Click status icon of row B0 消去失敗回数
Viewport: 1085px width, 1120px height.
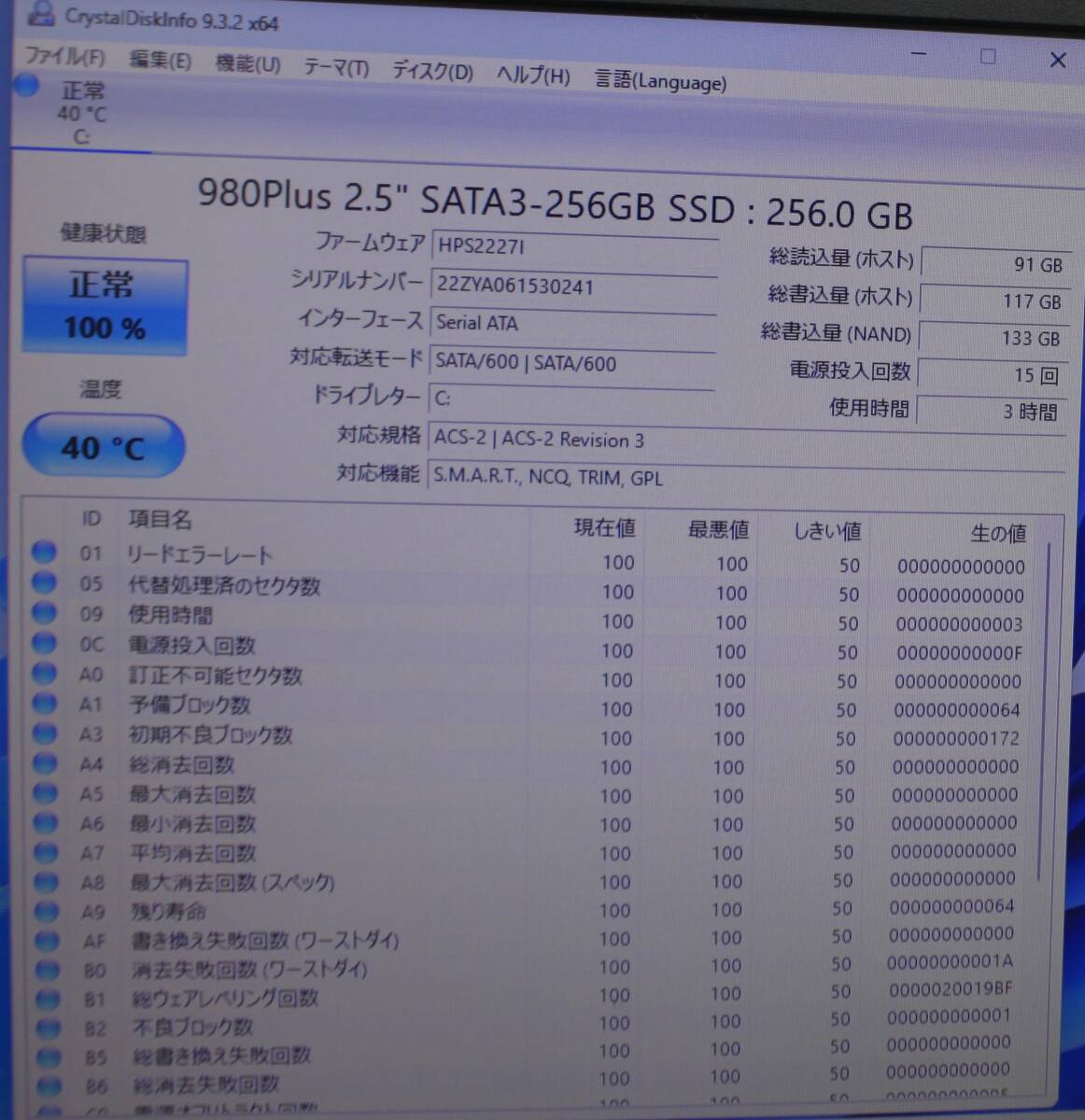tap(47, 969)
